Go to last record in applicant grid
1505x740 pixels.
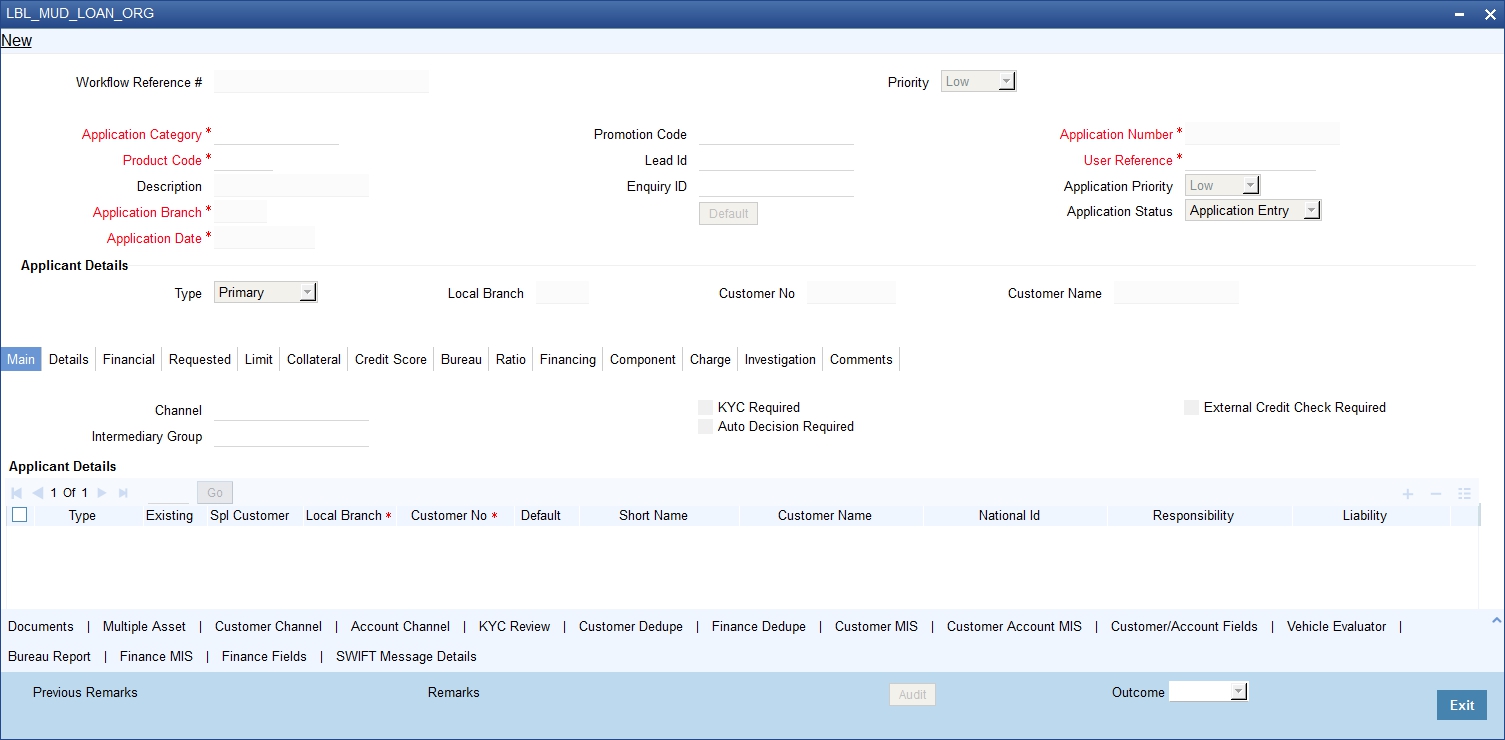pyautogui.click(x=124, y=493)
